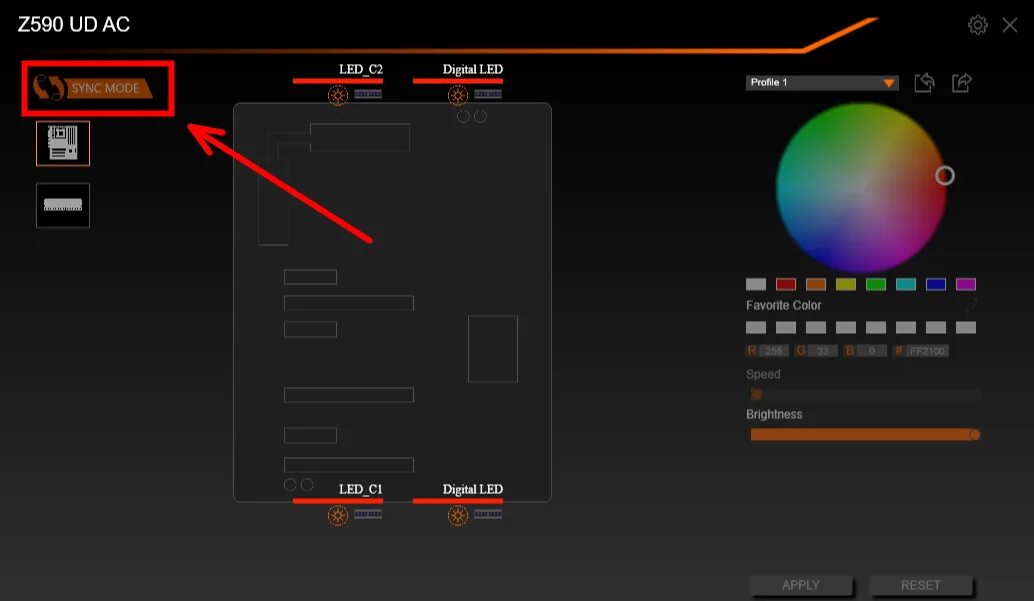Click the bottom Digital LED strip icon

coord(488,514)
